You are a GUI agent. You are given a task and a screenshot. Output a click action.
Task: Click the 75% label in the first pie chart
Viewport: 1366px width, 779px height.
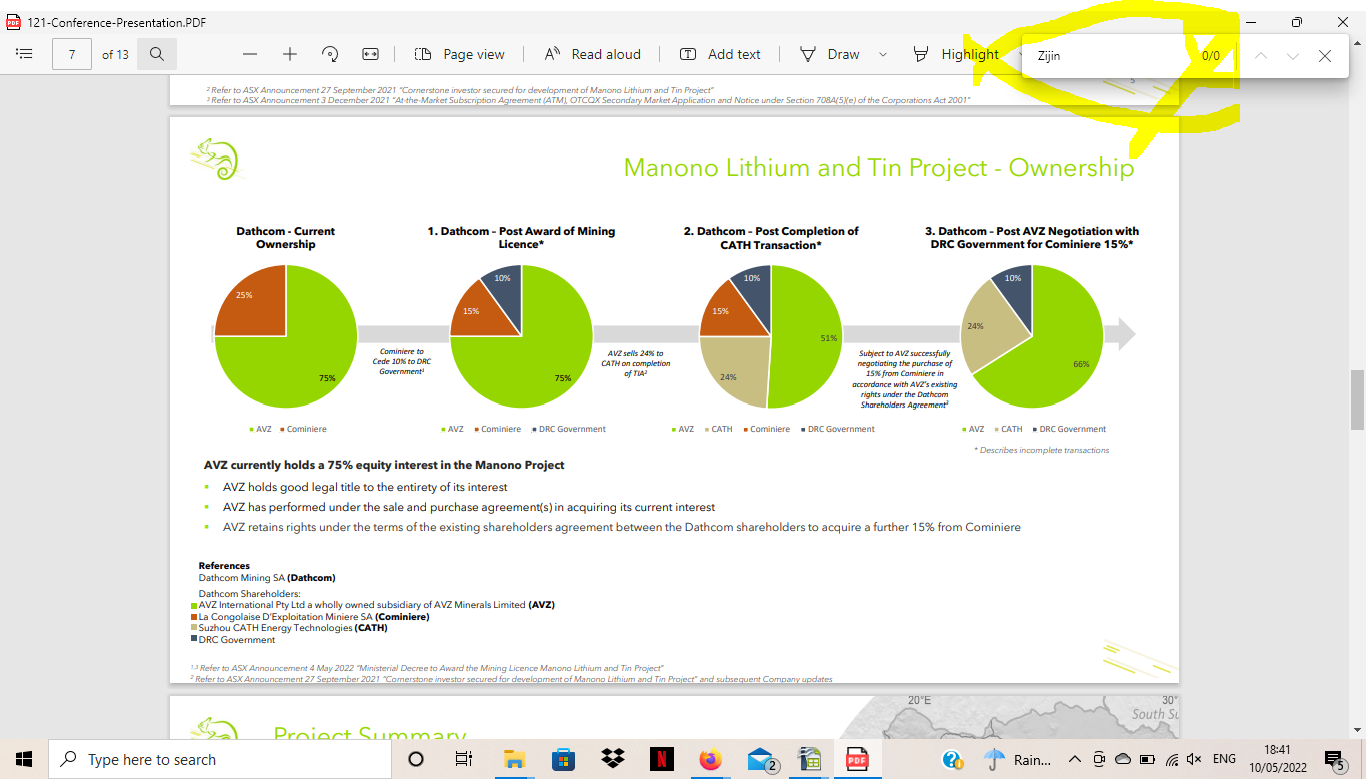[328, 378]
